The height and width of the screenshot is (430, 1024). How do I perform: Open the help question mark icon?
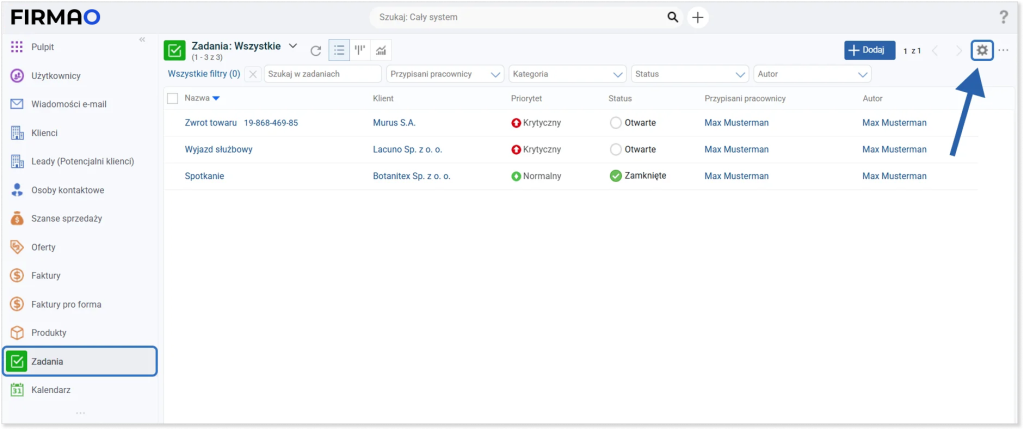[x=1003, y=18]
